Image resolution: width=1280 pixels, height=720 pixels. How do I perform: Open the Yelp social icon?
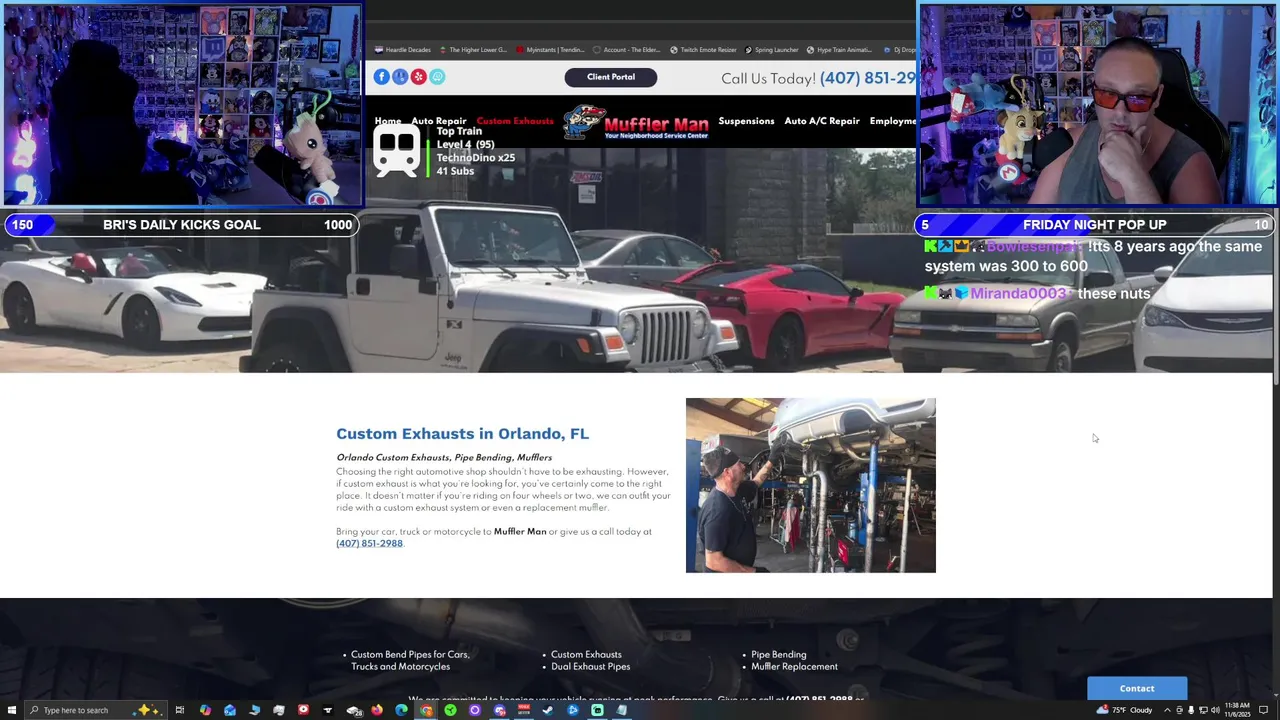coord(419,77)
